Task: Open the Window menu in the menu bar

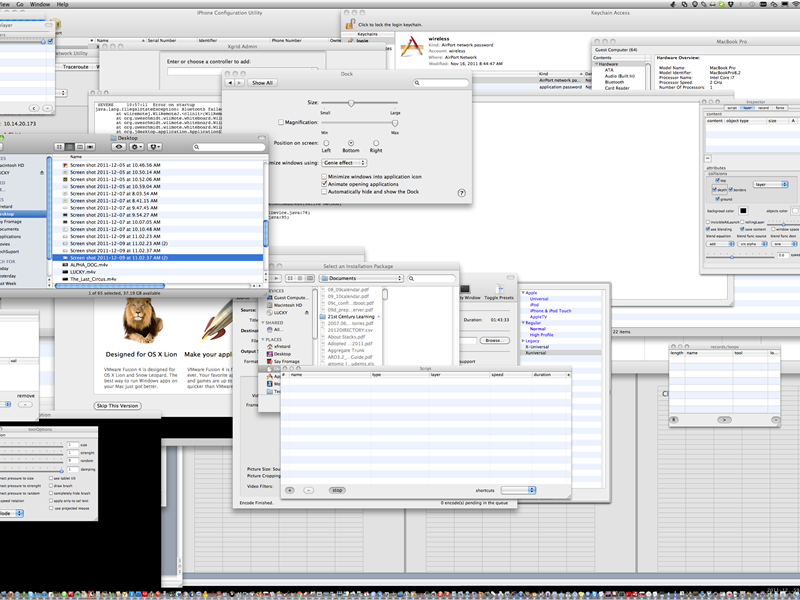Action: pyautogui.click(x=40, y=4)
